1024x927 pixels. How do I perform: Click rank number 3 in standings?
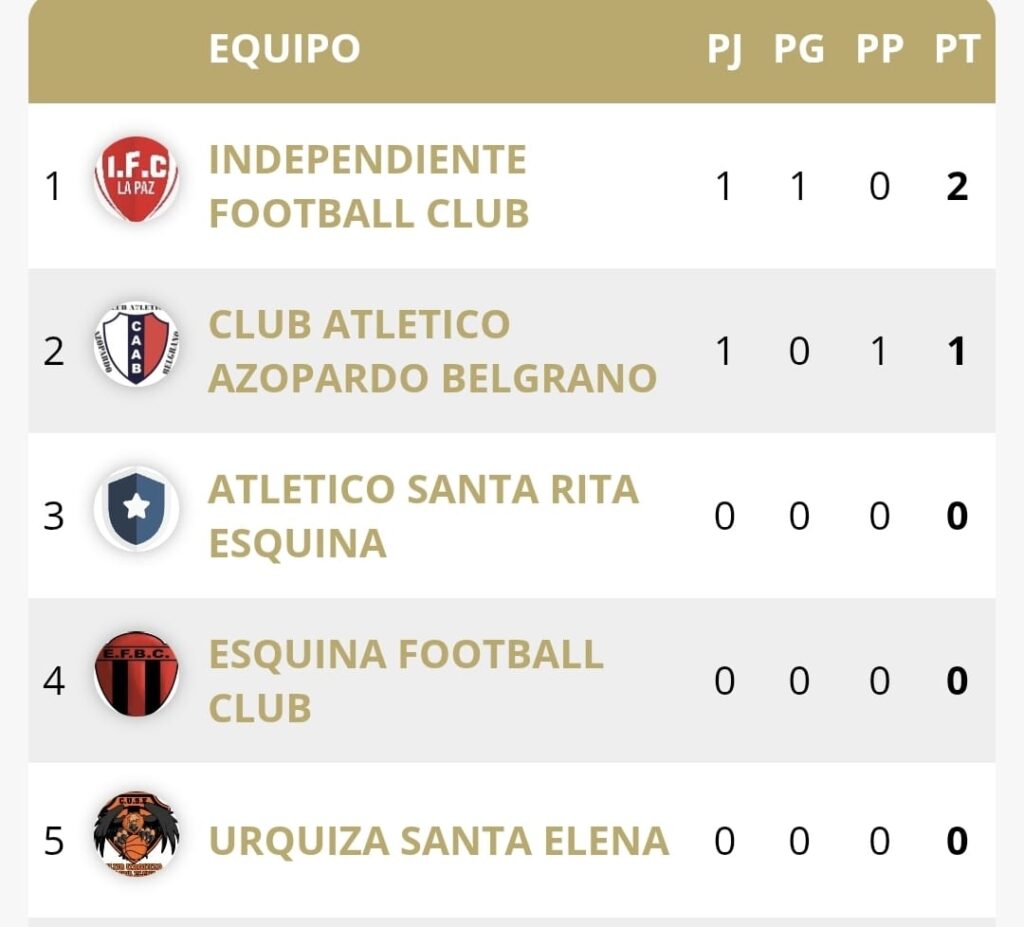[54, 517]
